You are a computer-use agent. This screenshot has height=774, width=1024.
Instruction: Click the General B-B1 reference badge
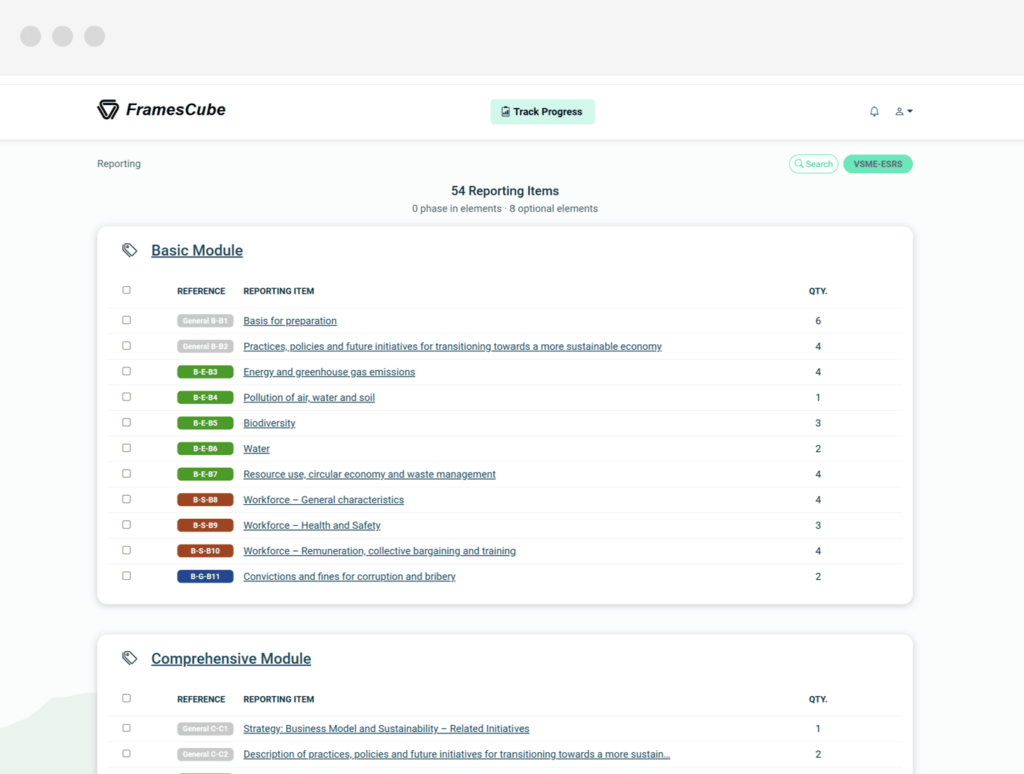point(205,321)
